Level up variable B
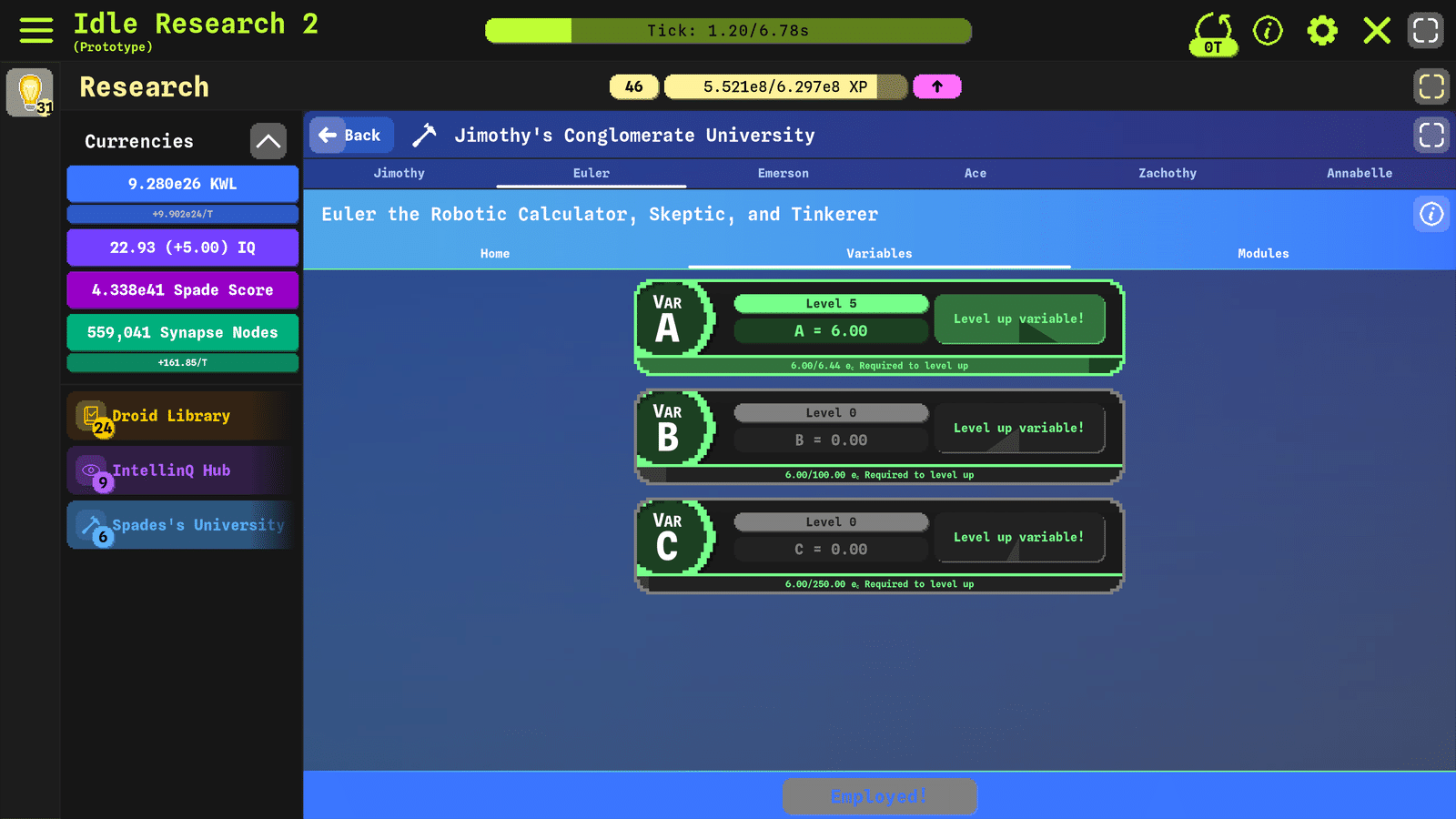This screenshot has height=819, width=1456. pos(1019,428)
